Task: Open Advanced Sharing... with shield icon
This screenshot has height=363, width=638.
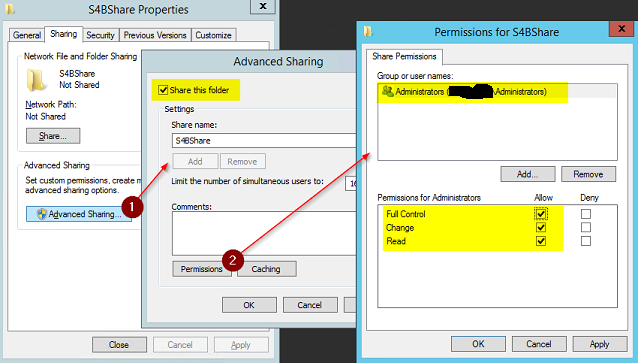Action: click(x=79, y=214)
